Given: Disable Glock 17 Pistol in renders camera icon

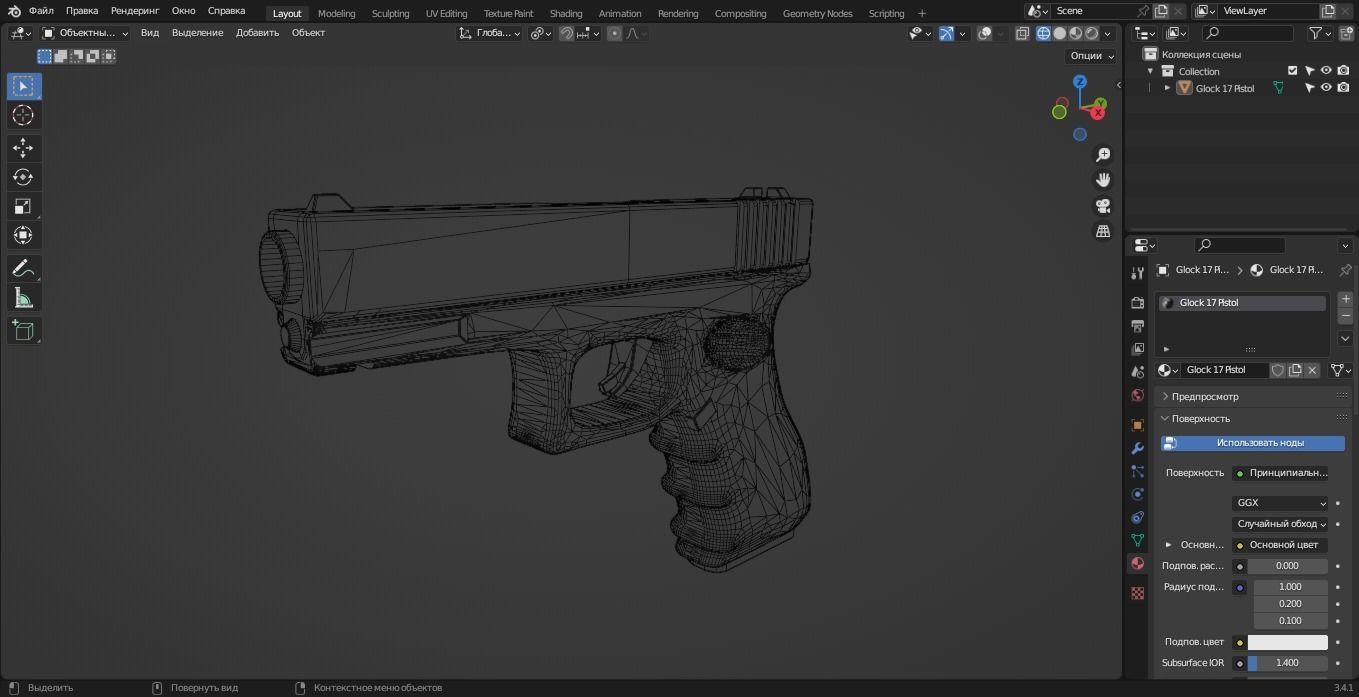Looking at the screenshot, I should [1343, 88].
